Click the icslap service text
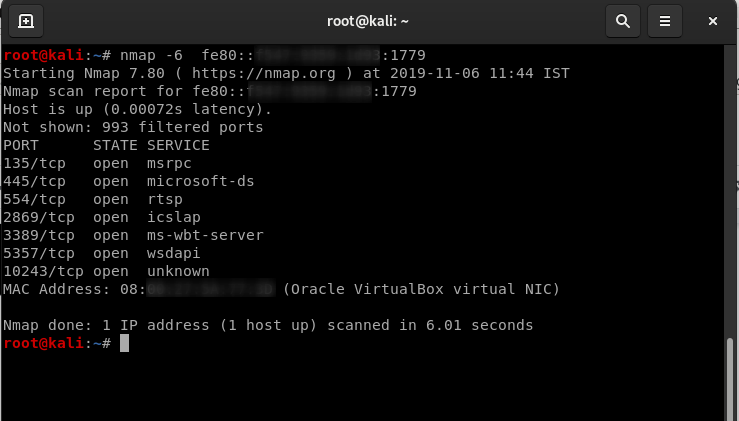This screenshot has height=421, width=739. pos(174,217)
